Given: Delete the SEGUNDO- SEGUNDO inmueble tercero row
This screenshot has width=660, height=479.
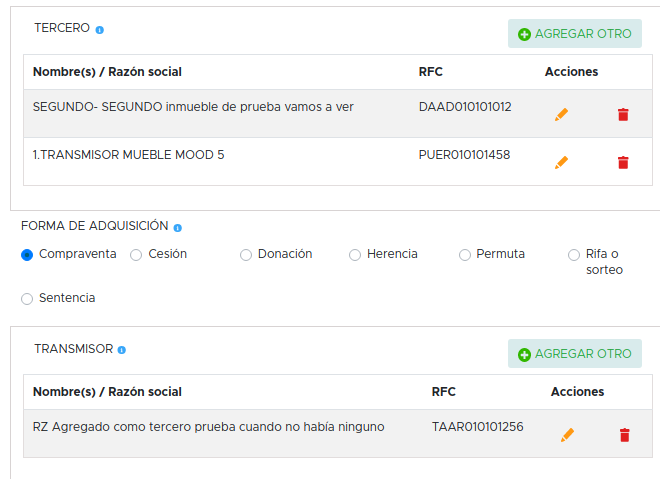Looking at the screenshot, I should [x=623, y=115].
